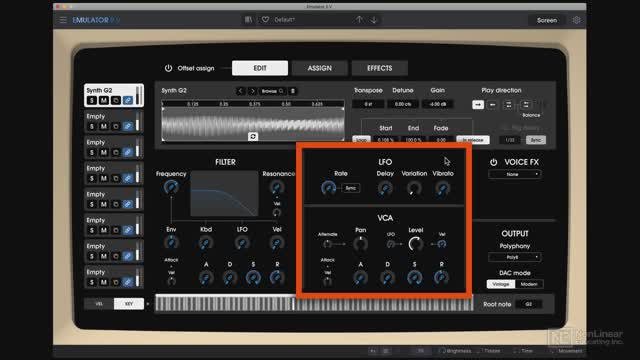Viewport: 640px width, 360px height.
Task: Enable LFO Rate Sync button
Action: click(x=351, y=188)
